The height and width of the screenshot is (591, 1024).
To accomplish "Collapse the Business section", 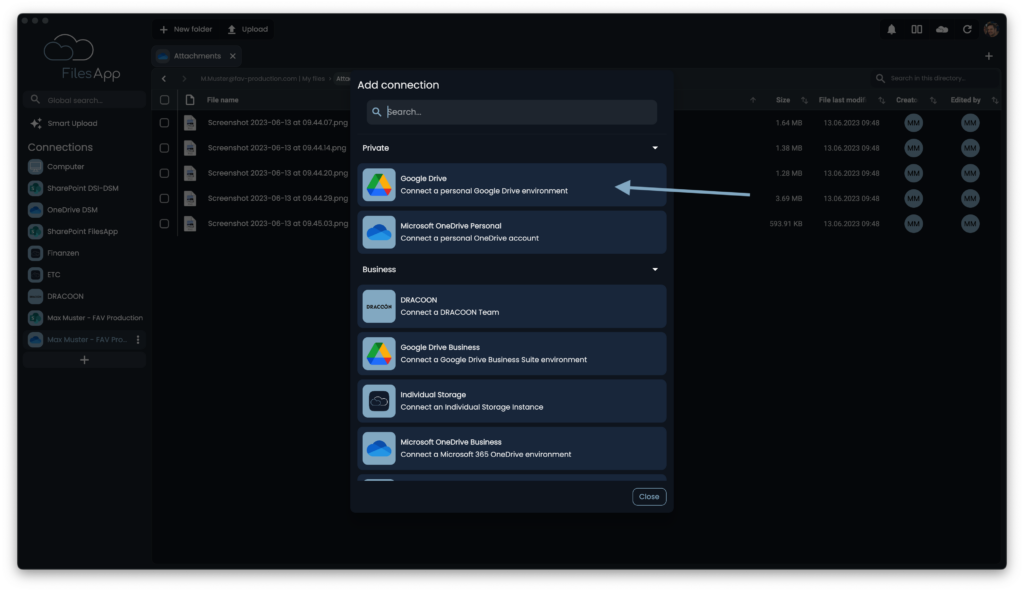I will point(655,270).
